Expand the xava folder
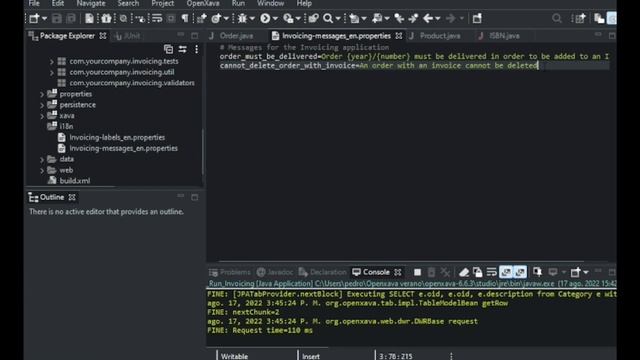Image resolution: width=640 pixels, height=360 pixels. pyautogui.click(x=42, y=116)
